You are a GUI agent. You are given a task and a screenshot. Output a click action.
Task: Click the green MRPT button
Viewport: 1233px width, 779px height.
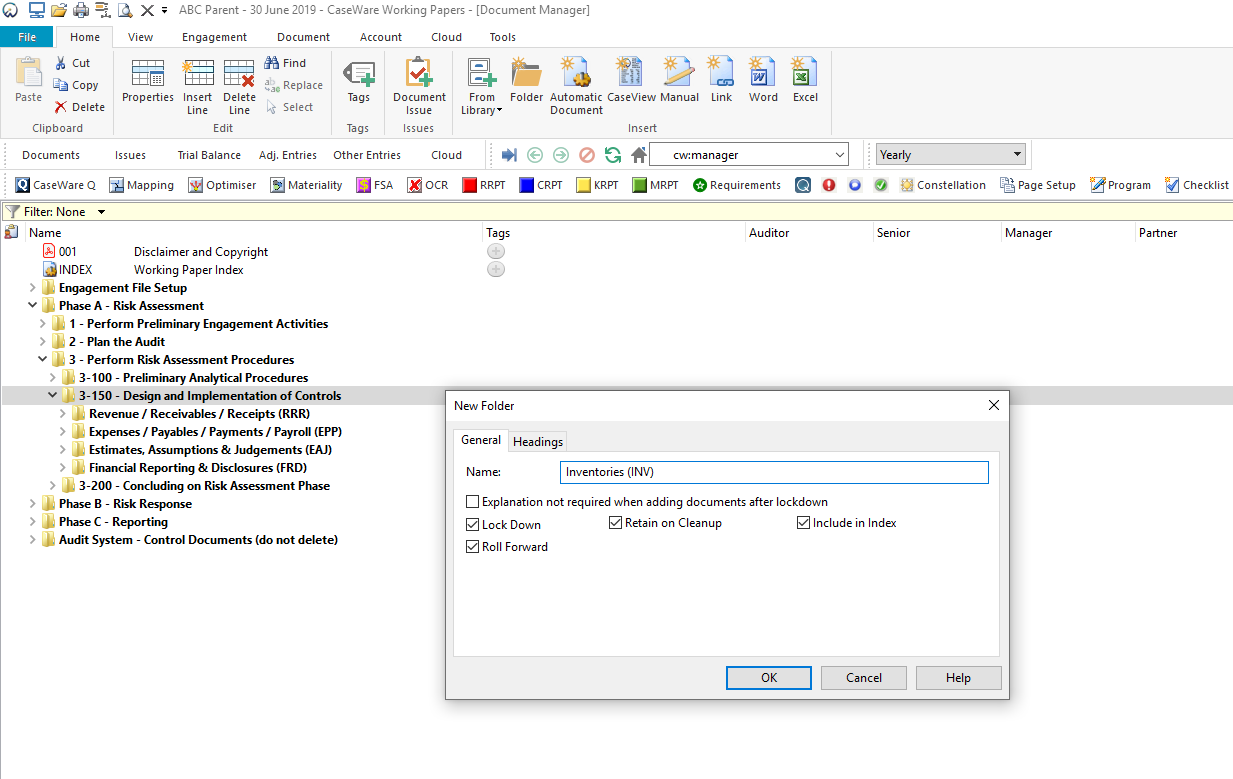pos(655,185)
